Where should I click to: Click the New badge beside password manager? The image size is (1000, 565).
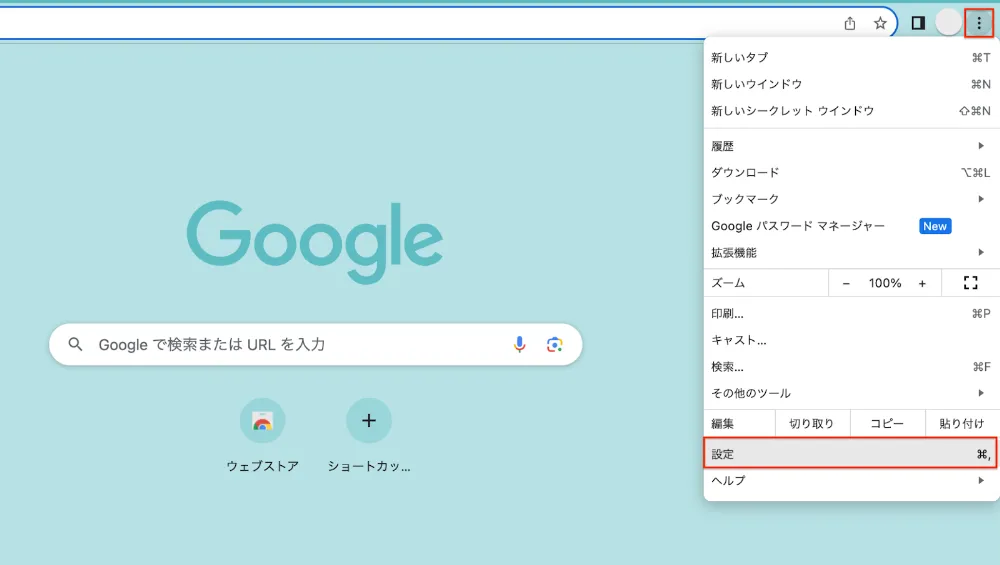[x=935, y=226]
